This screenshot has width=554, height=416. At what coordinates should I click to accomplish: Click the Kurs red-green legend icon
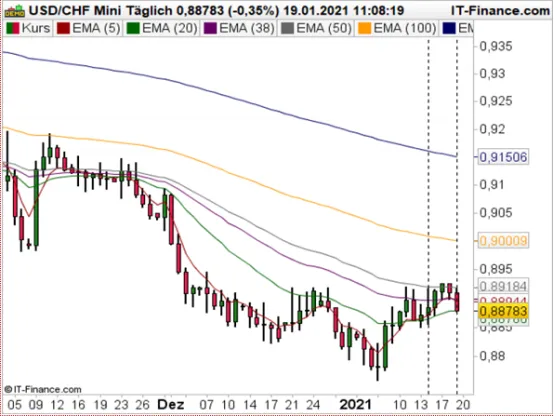click(13, 28)
